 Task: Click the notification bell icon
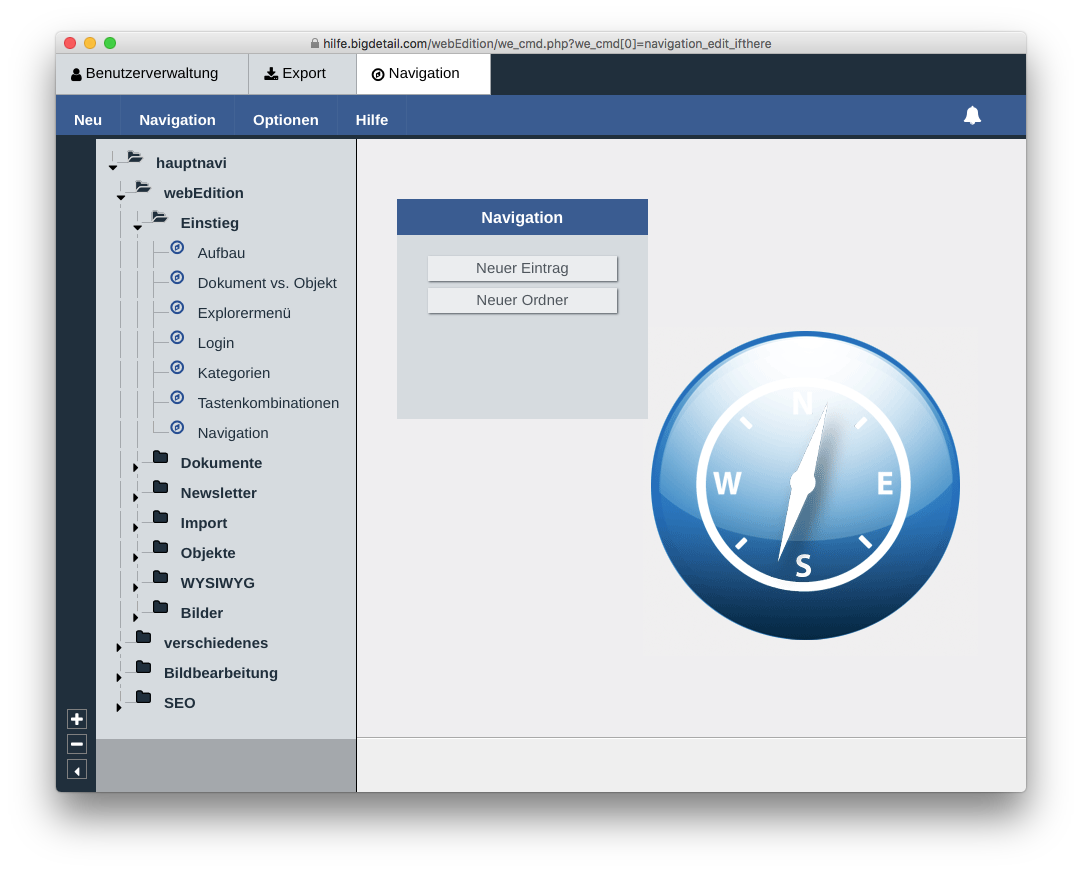972,115
